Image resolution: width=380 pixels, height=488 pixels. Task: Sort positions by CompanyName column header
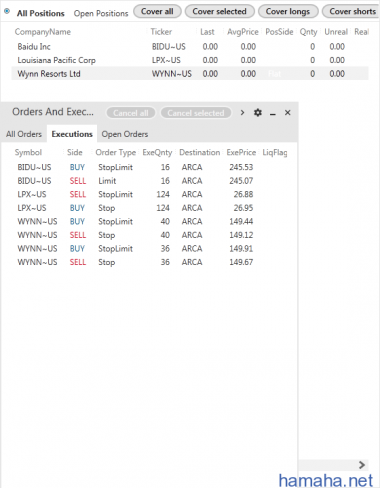point(43,32)
